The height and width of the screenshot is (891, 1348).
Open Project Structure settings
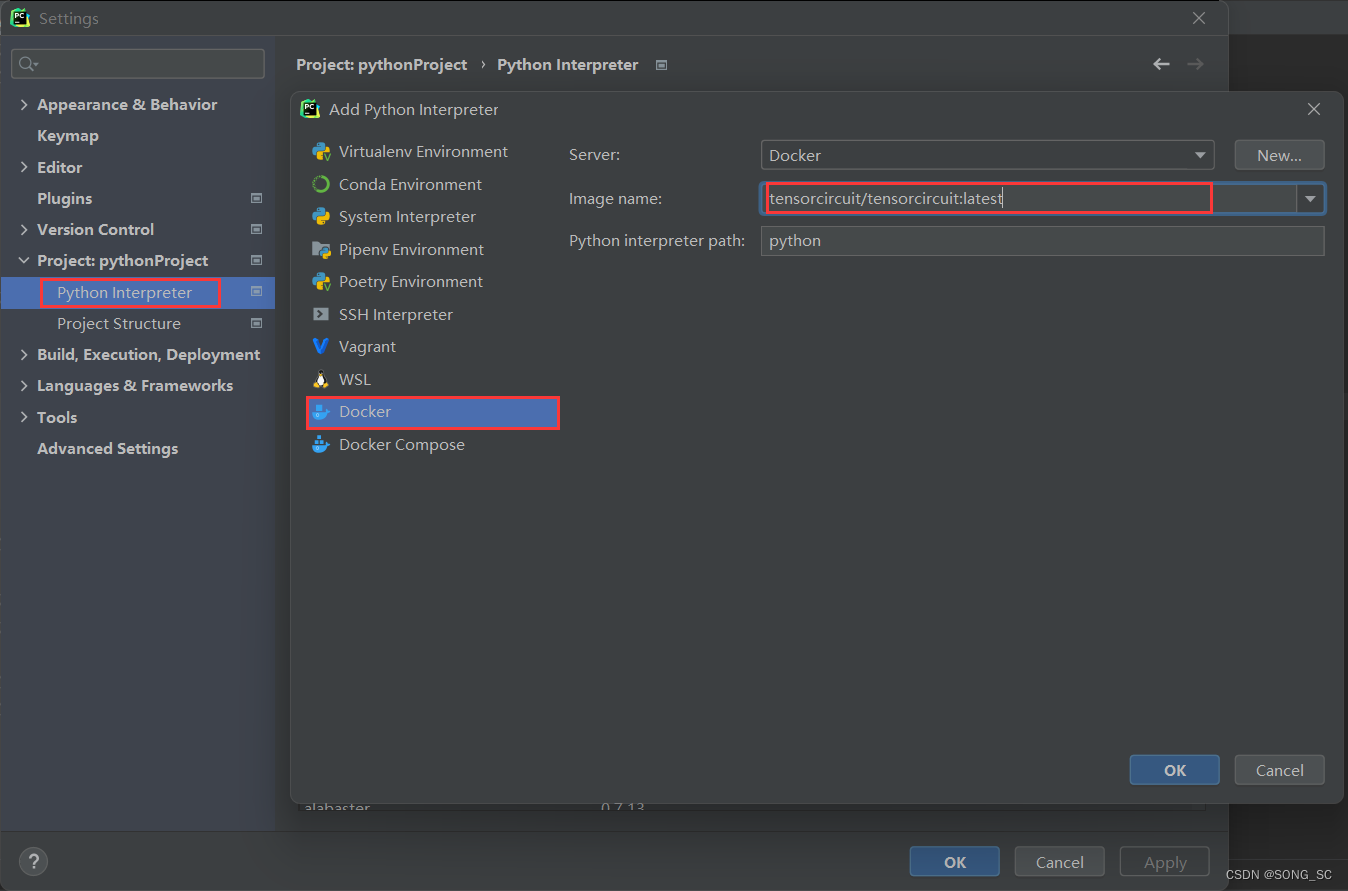119,323
